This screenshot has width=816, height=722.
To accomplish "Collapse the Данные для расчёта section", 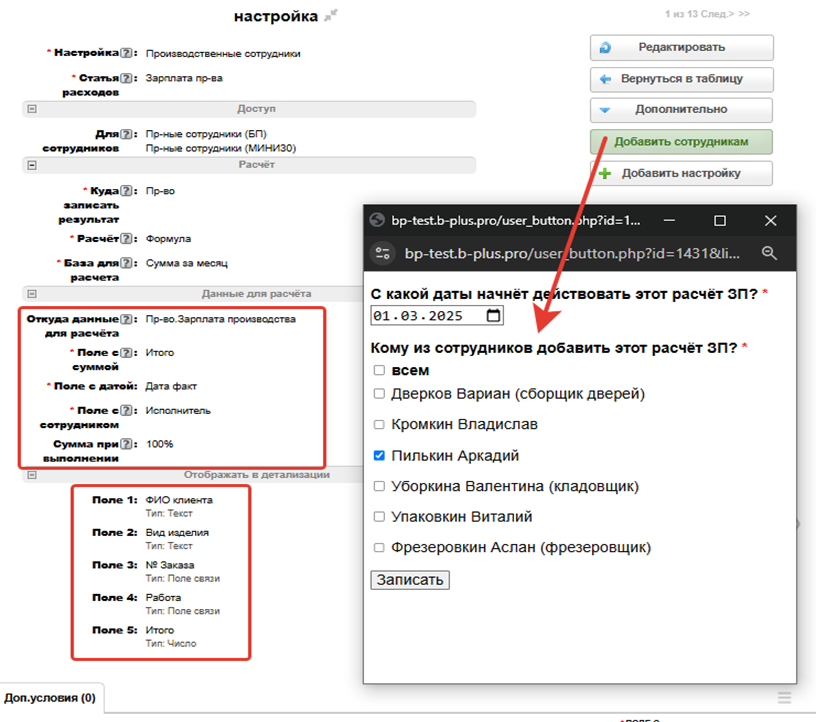I will 32,295.
